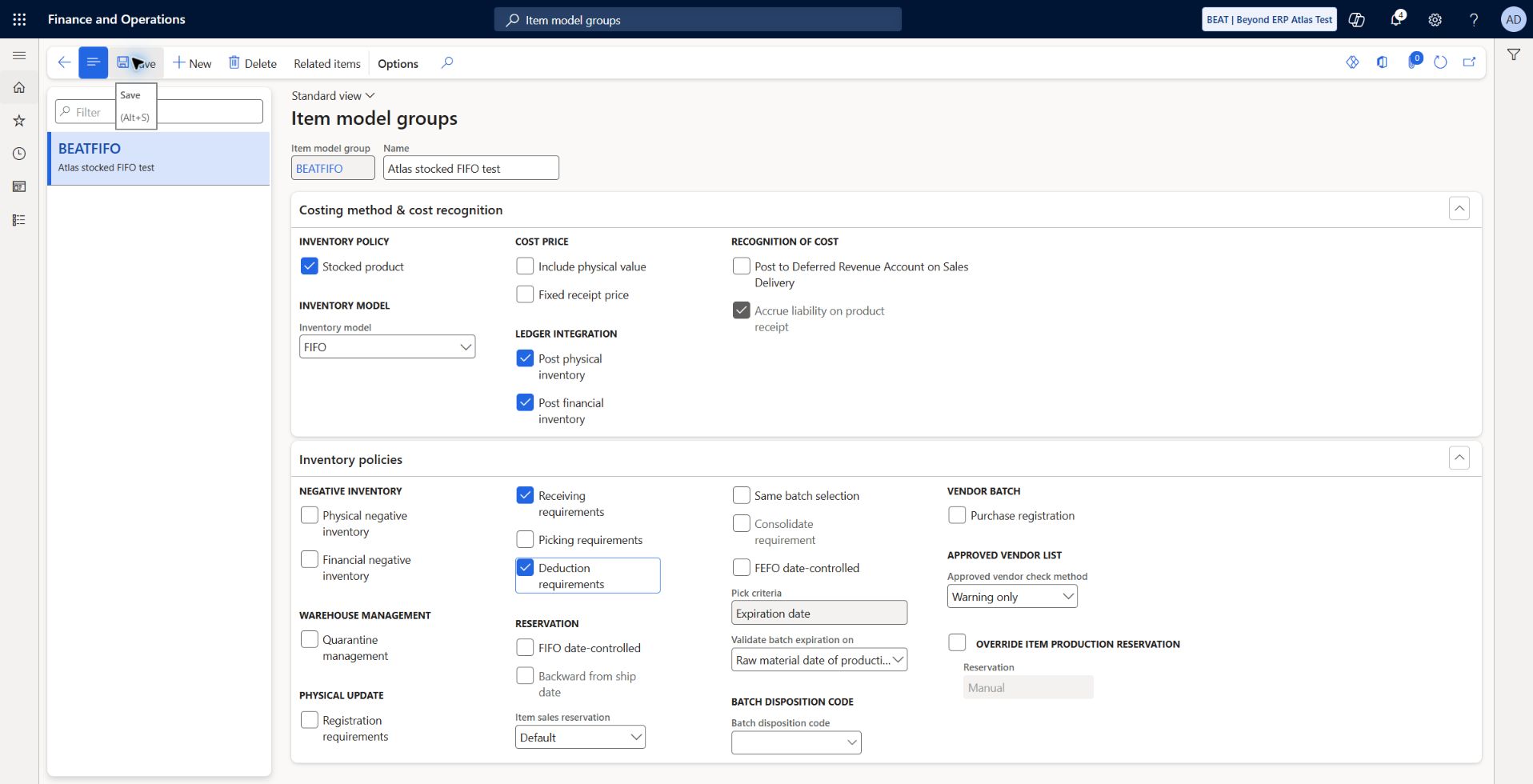
Task: Toggle the list view icon button
Action: tap(93, 62)
